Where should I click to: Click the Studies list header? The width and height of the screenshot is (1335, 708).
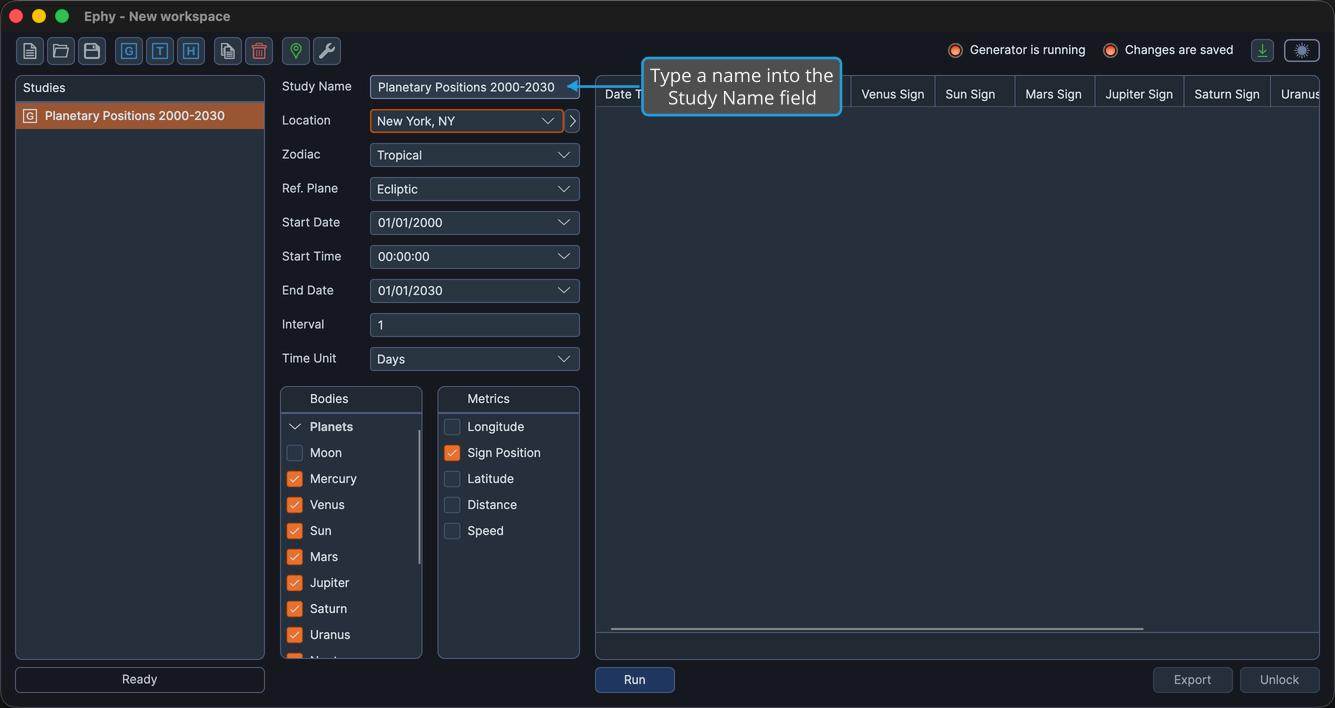[140, 88]
